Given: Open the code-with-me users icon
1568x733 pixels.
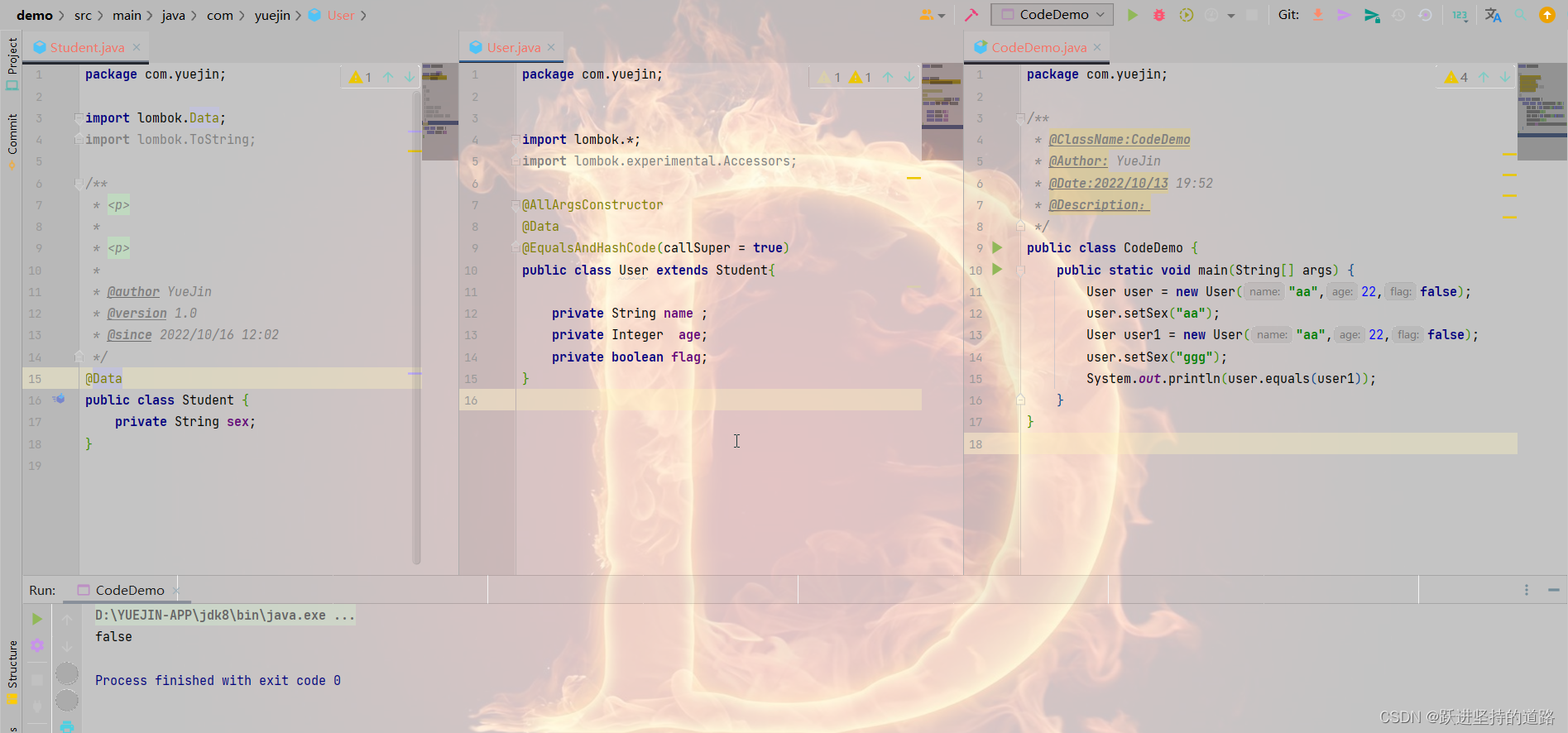Looking at the screenshot, I should pyautogui.click(x=926, y=15).
